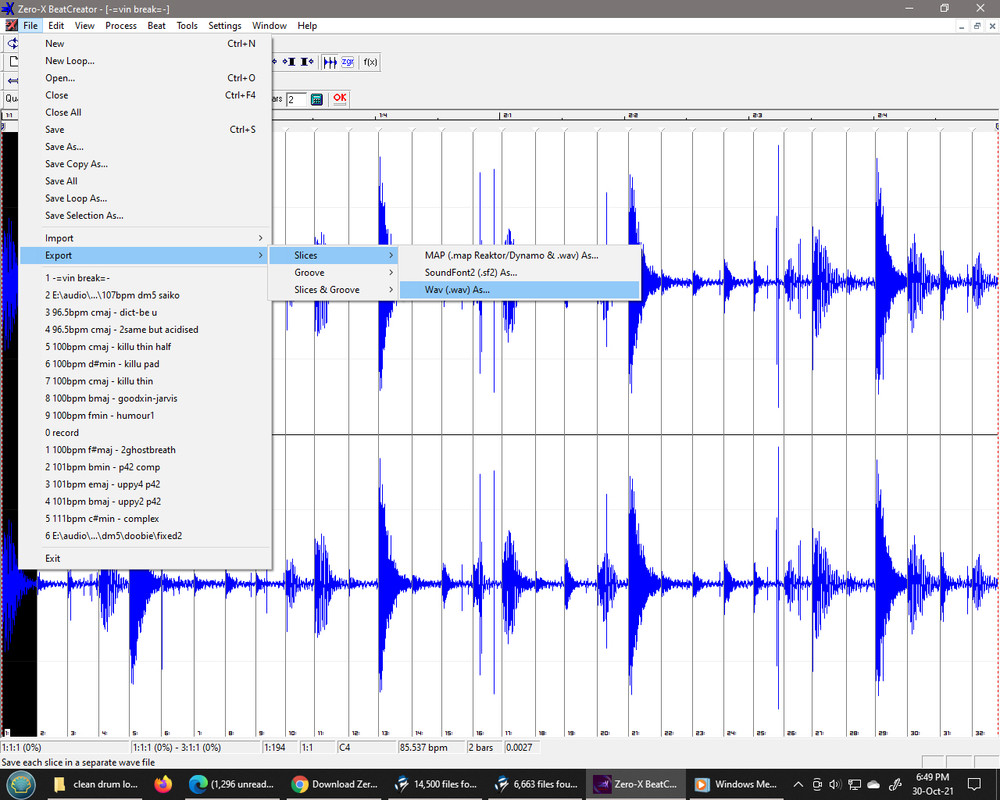This screenshot has height=800, width=1000.
Task: Open the Edit menu
Action: click(56, 26)
